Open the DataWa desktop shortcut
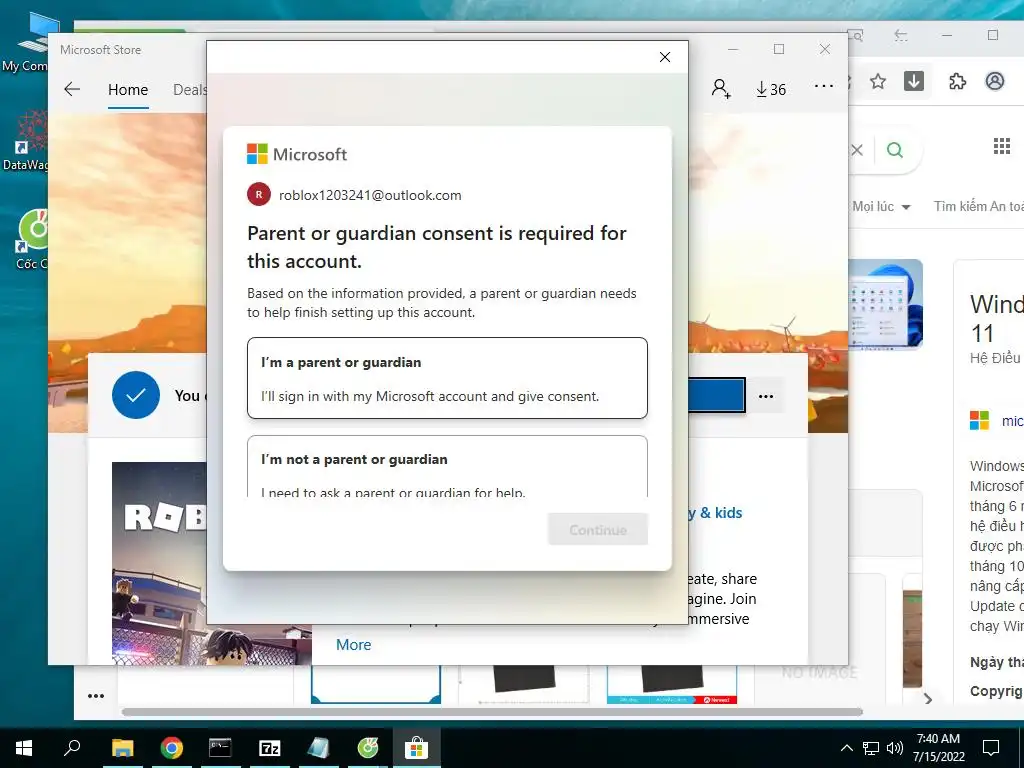The image size is (1024, 768). pos(25,140)
